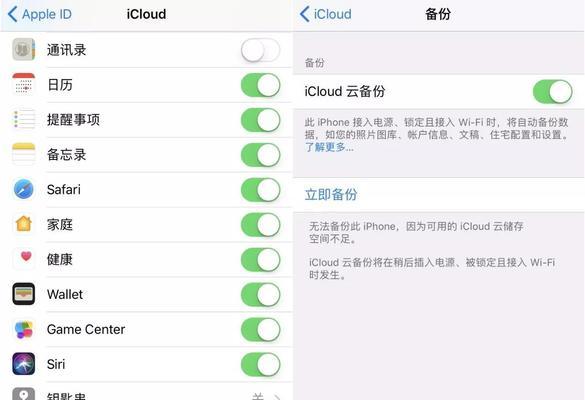The width and height of the screenshot is (585, 400).
Task: Tap the Contacts (通讯录) app icon
Action: (24, 49)
